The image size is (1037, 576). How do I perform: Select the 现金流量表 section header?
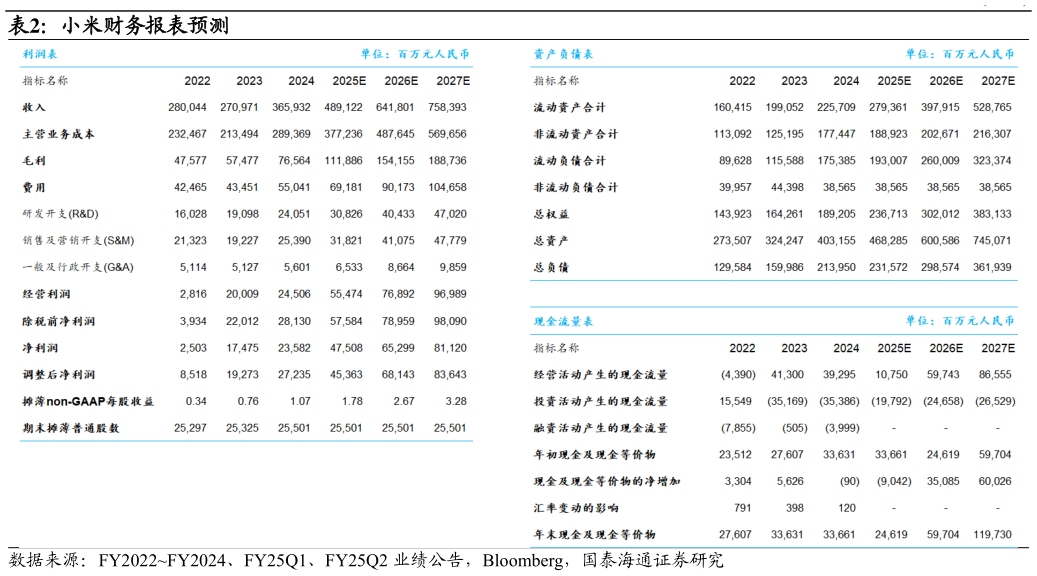(563, 321)
